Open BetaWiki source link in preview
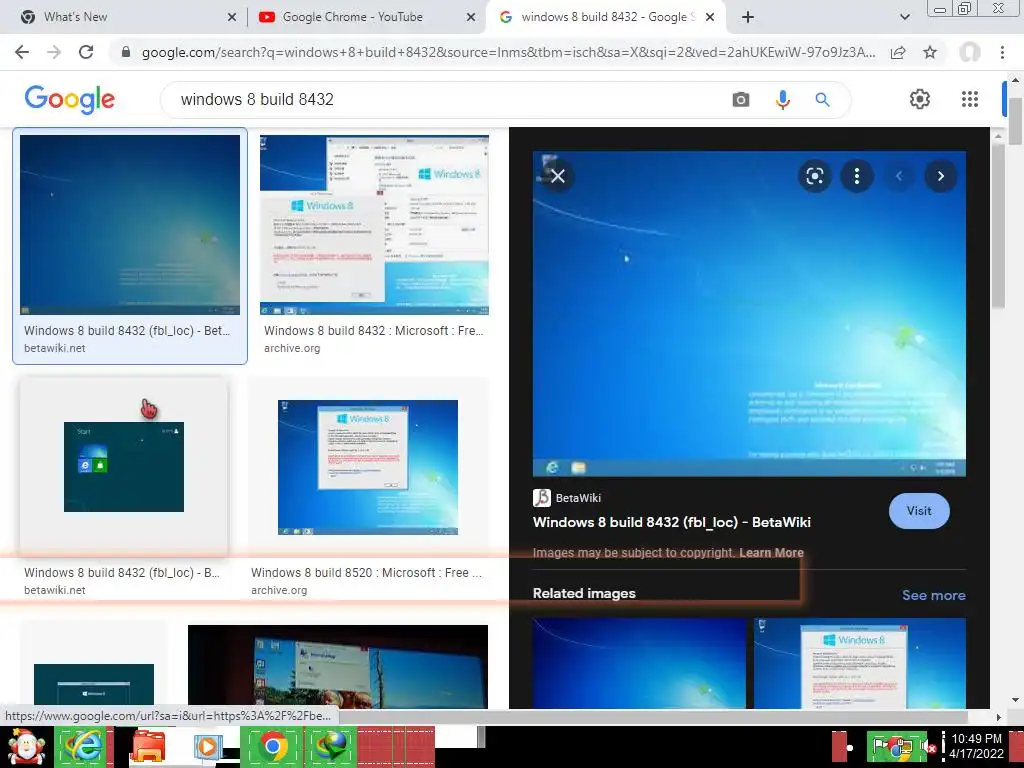Image resolution: width=1024 pixels, height=768 pixels. (567, 498)
